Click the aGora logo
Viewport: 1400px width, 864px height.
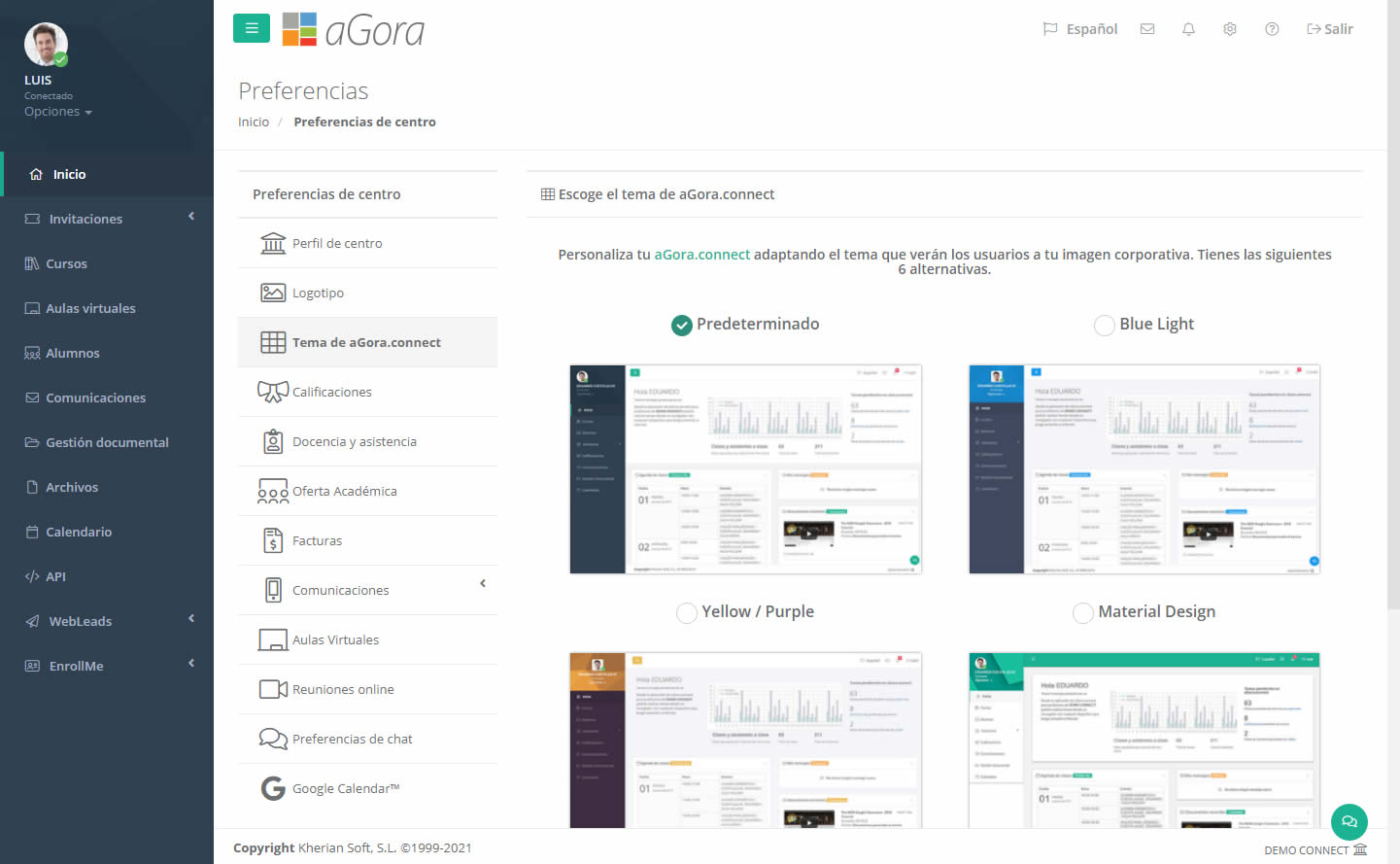tap(354, 30)
